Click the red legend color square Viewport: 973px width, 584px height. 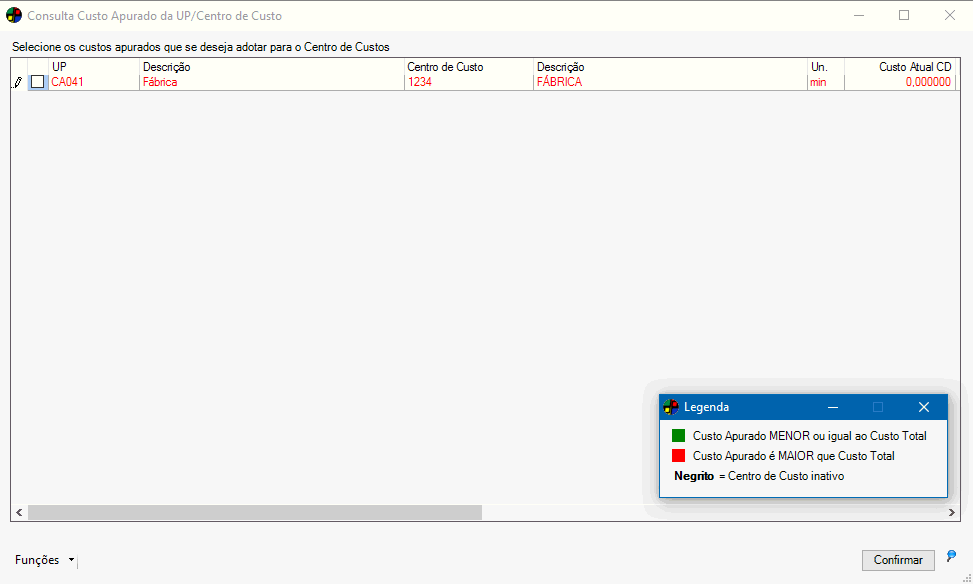[678, 456]
